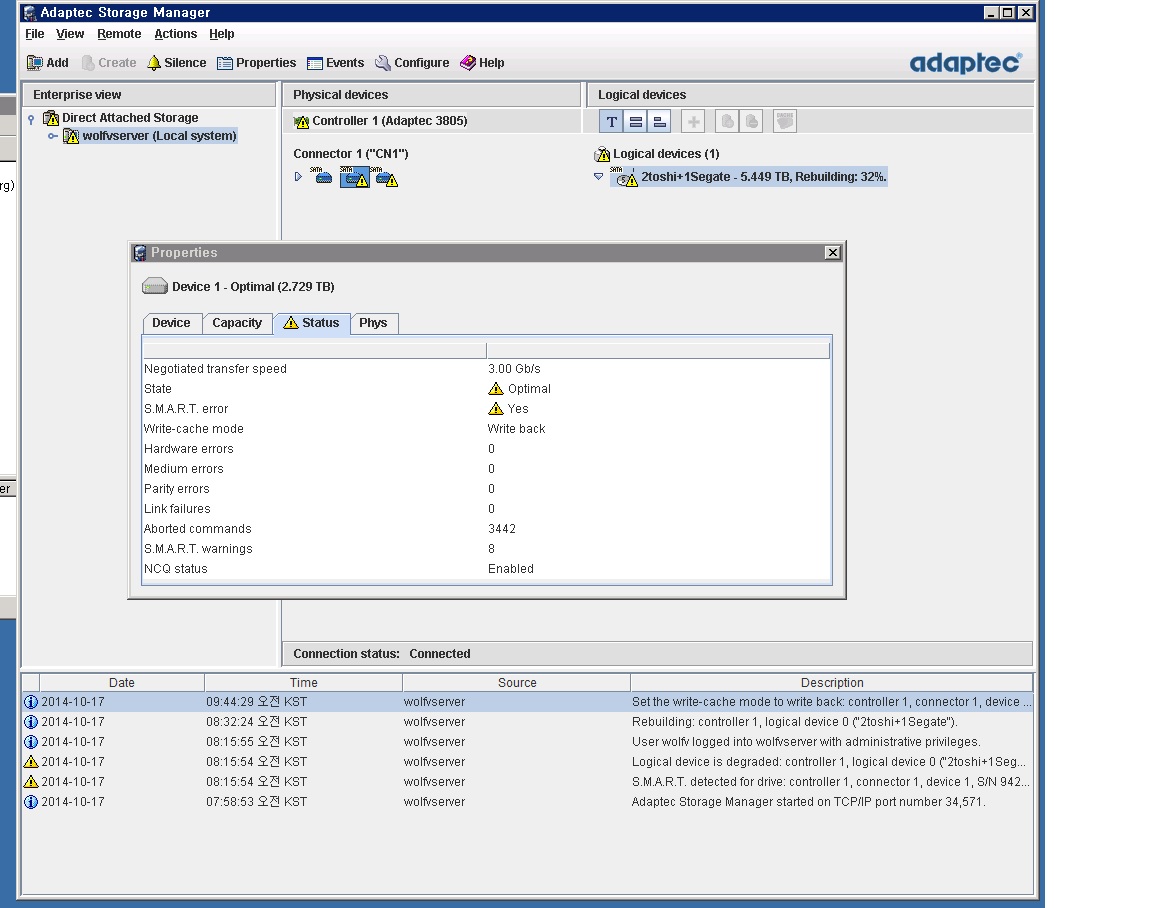Select the highlighted SATA drive with warning

[355, 177]
